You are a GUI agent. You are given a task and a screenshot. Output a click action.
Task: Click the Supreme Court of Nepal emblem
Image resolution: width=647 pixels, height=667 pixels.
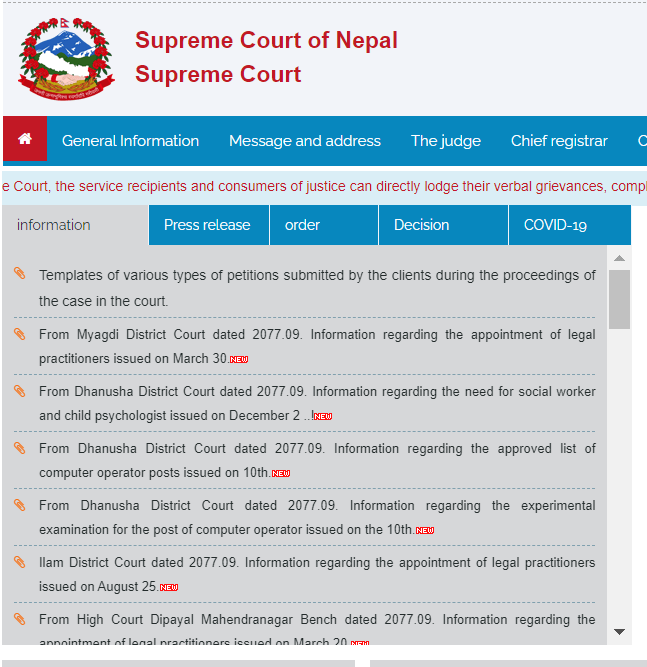[x=66, y=59]
